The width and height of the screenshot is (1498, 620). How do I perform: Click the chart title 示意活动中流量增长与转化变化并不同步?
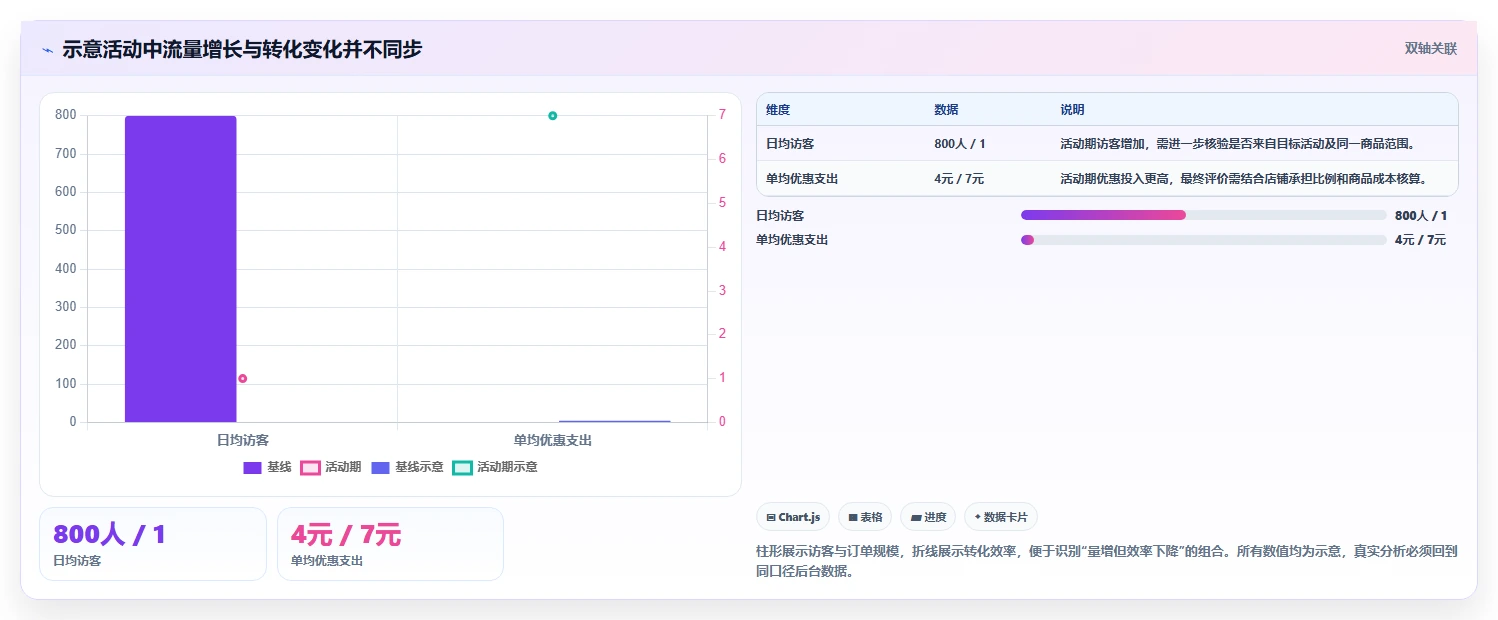(x=242, y=49)
